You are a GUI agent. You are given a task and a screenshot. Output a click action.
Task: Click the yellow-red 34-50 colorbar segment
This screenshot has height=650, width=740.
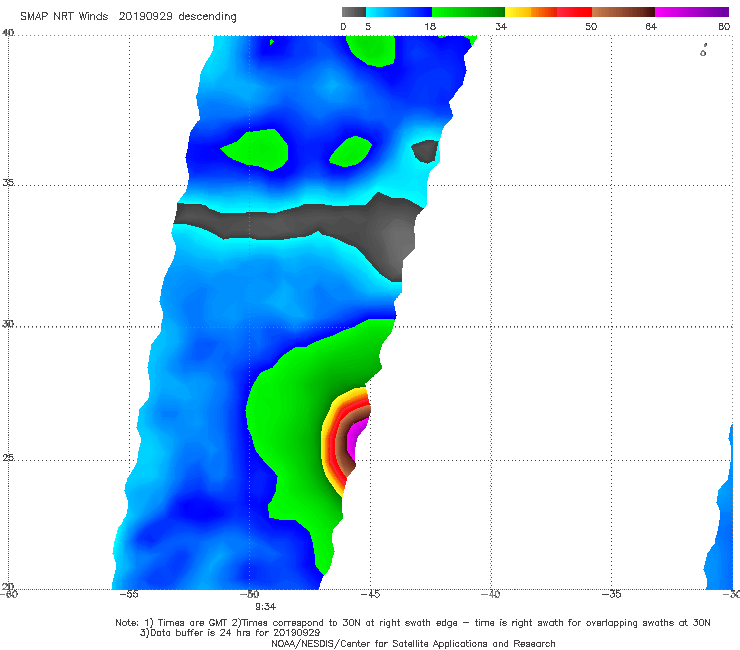click(548, 12)
